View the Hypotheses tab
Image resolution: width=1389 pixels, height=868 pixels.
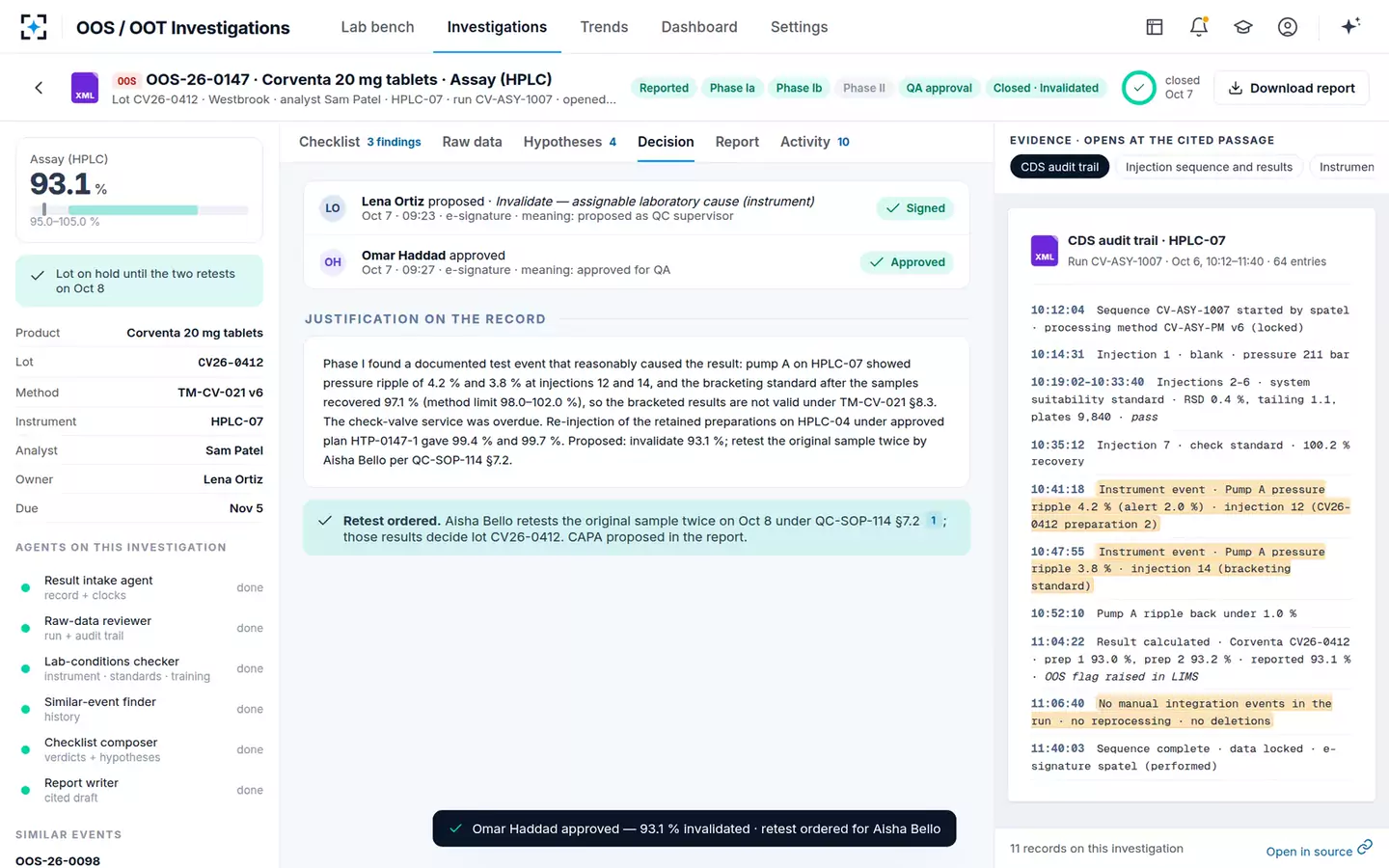(570, 142)
